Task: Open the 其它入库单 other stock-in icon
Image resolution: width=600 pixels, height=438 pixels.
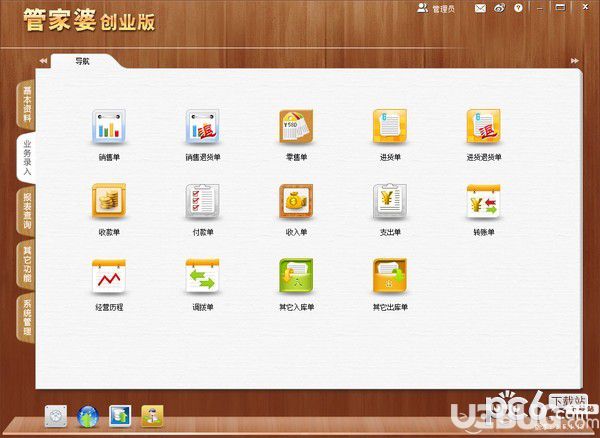Action: tap(296, 277)
